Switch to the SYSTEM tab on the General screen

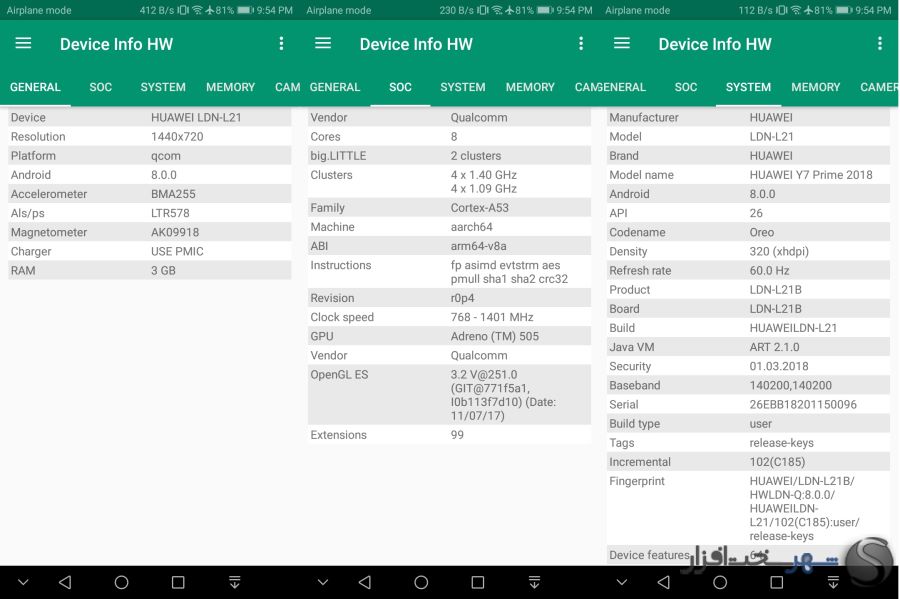click(163, 87)
